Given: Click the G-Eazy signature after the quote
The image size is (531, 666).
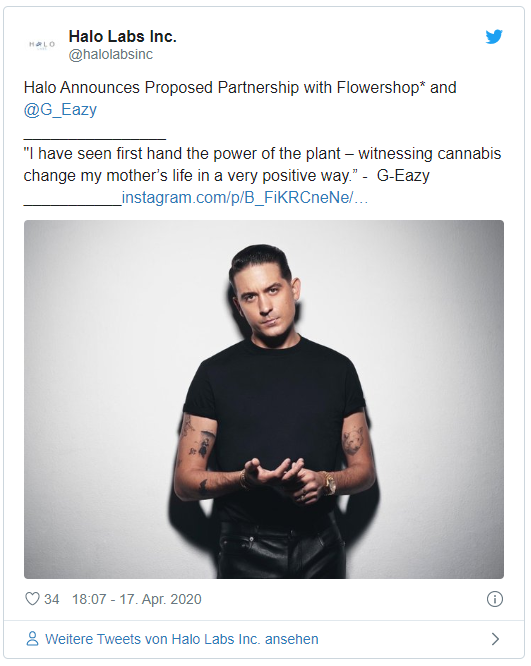Looking at the screenshot, I should [x=403, y=175].
